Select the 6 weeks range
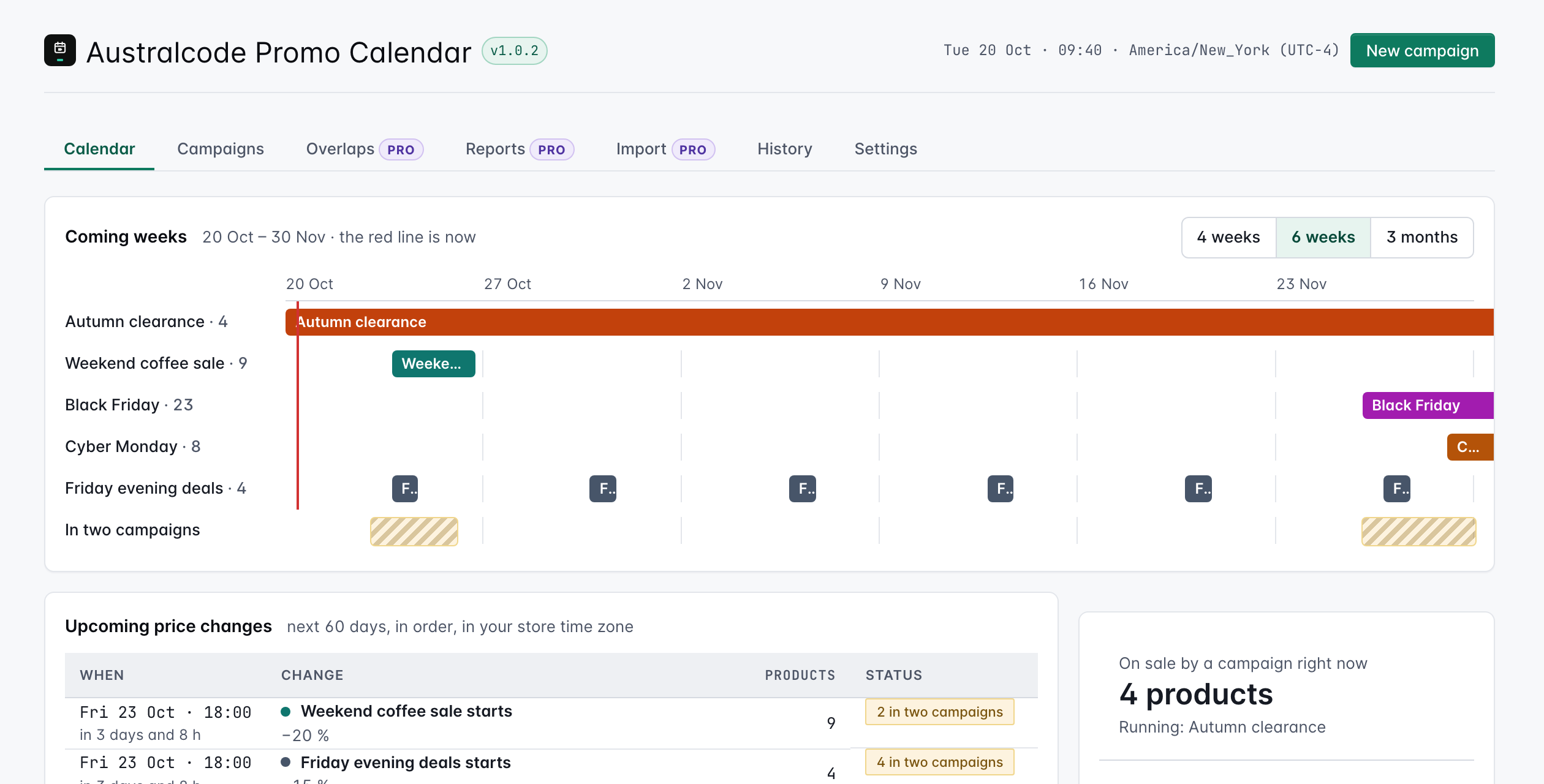This screenshot has height=784, width=1544. tap(1323, 237)
